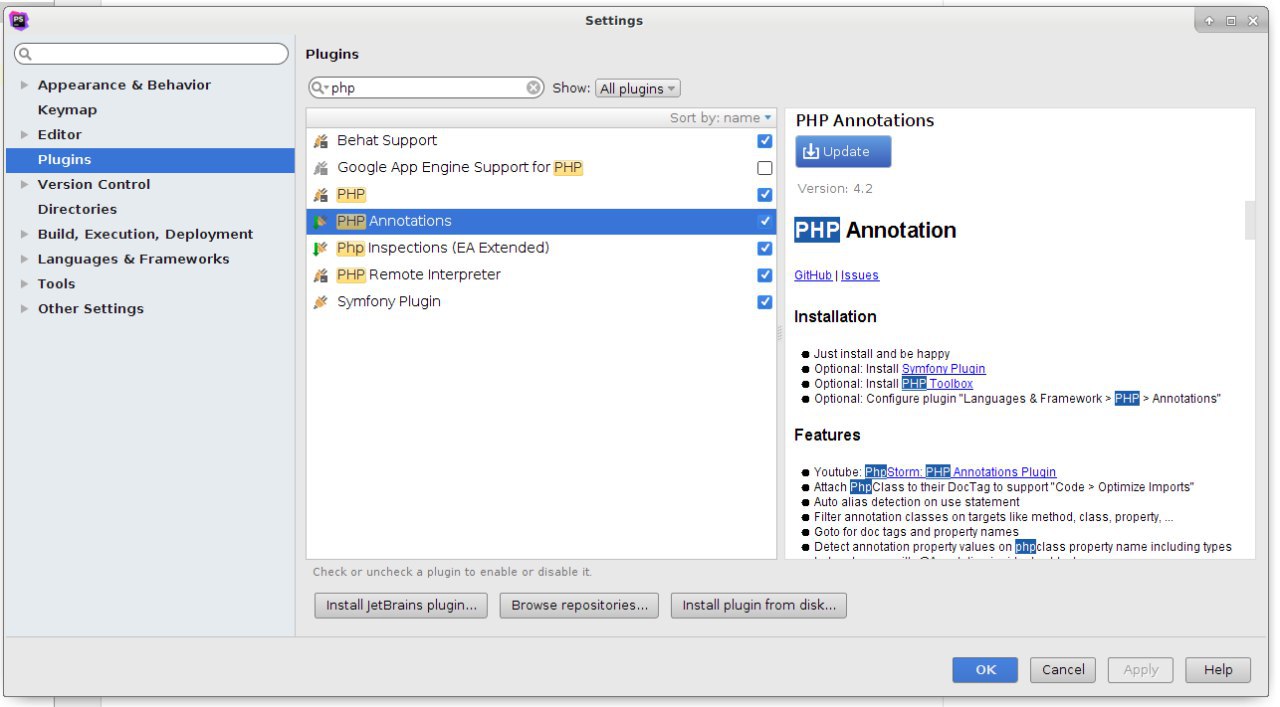This screenshot has height=707, width=1280.
Task: Click the PHP plugin row icon
Action: [321, 195]
